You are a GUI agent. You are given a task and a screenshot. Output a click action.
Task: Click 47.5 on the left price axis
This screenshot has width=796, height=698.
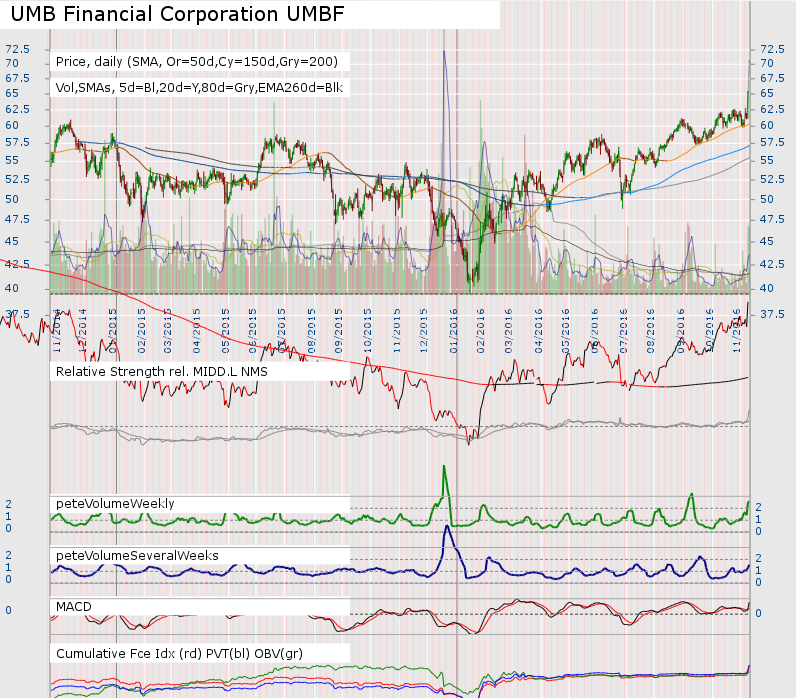17,219
